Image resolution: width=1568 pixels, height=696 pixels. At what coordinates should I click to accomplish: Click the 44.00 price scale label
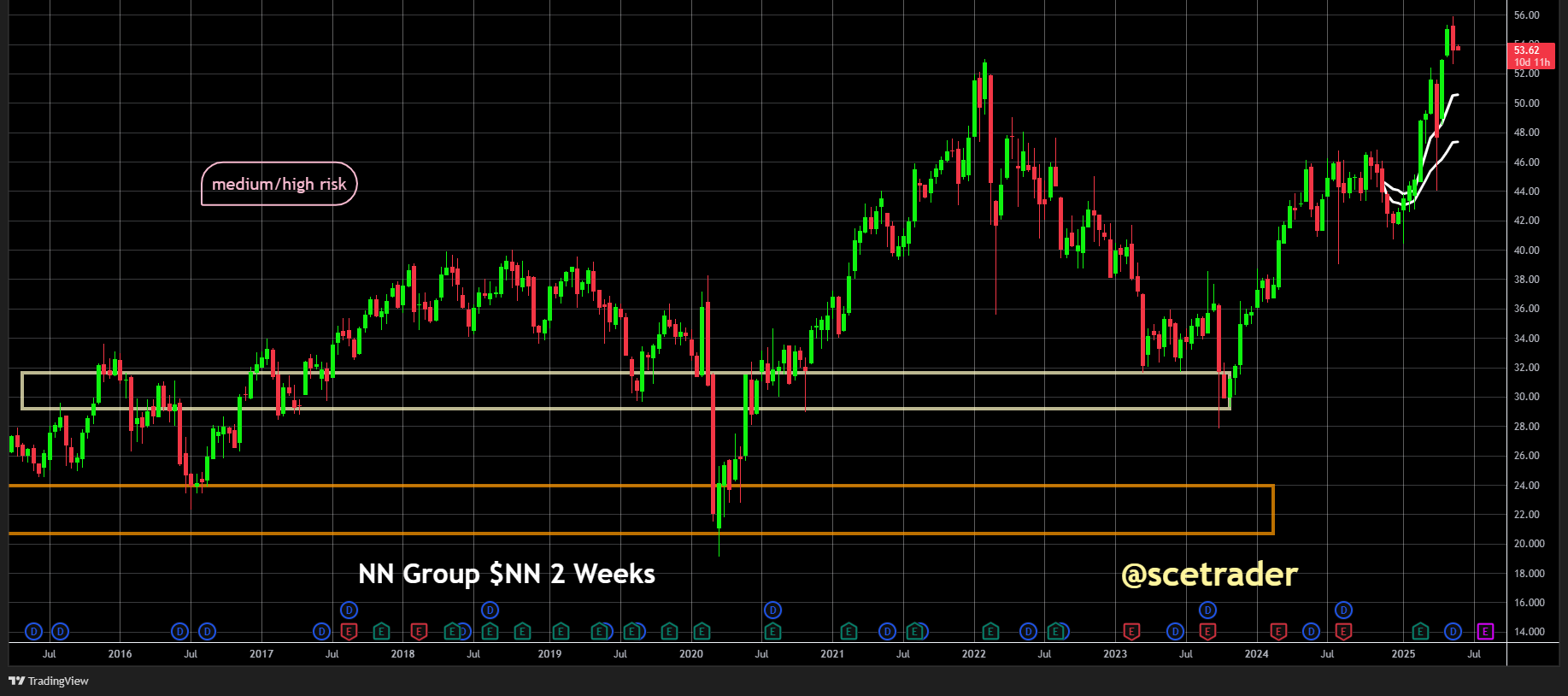point(1526,192)
